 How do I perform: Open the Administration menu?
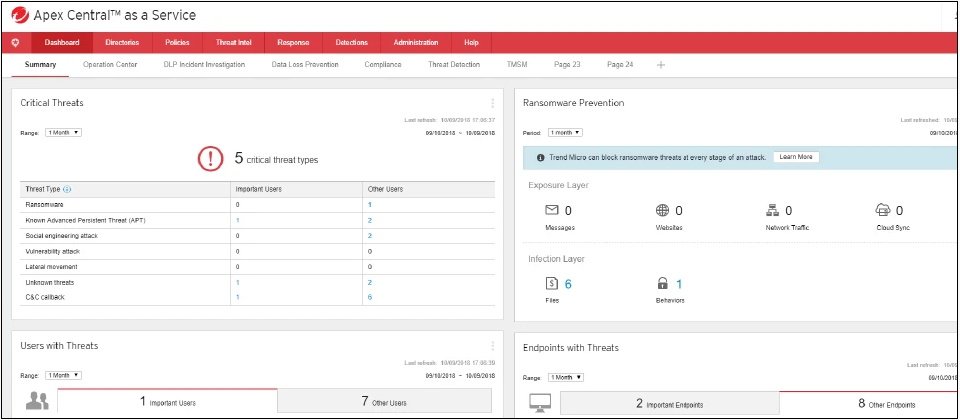416,43
